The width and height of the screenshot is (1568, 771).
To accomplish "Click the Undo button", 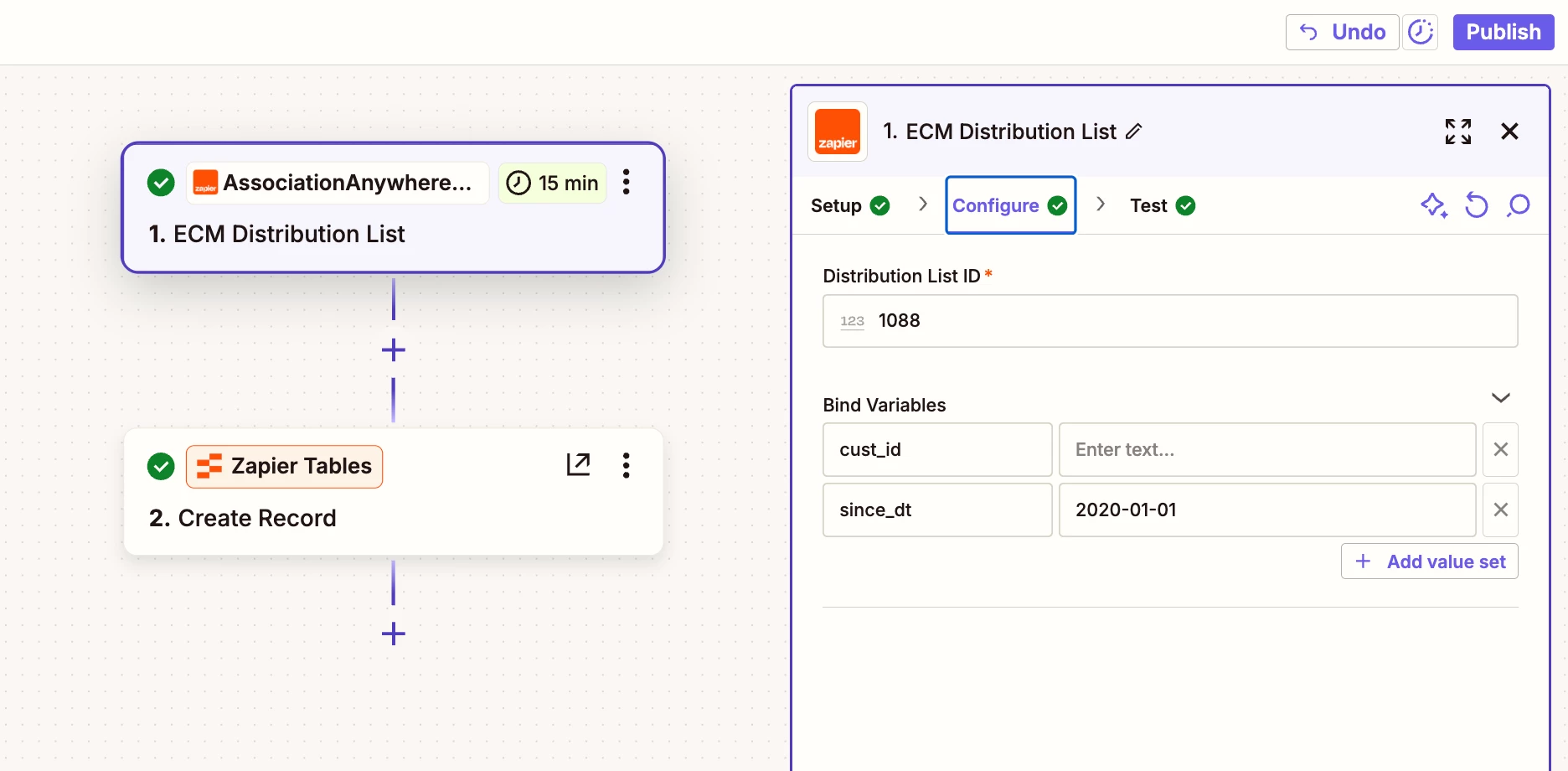I will 1342,32.
